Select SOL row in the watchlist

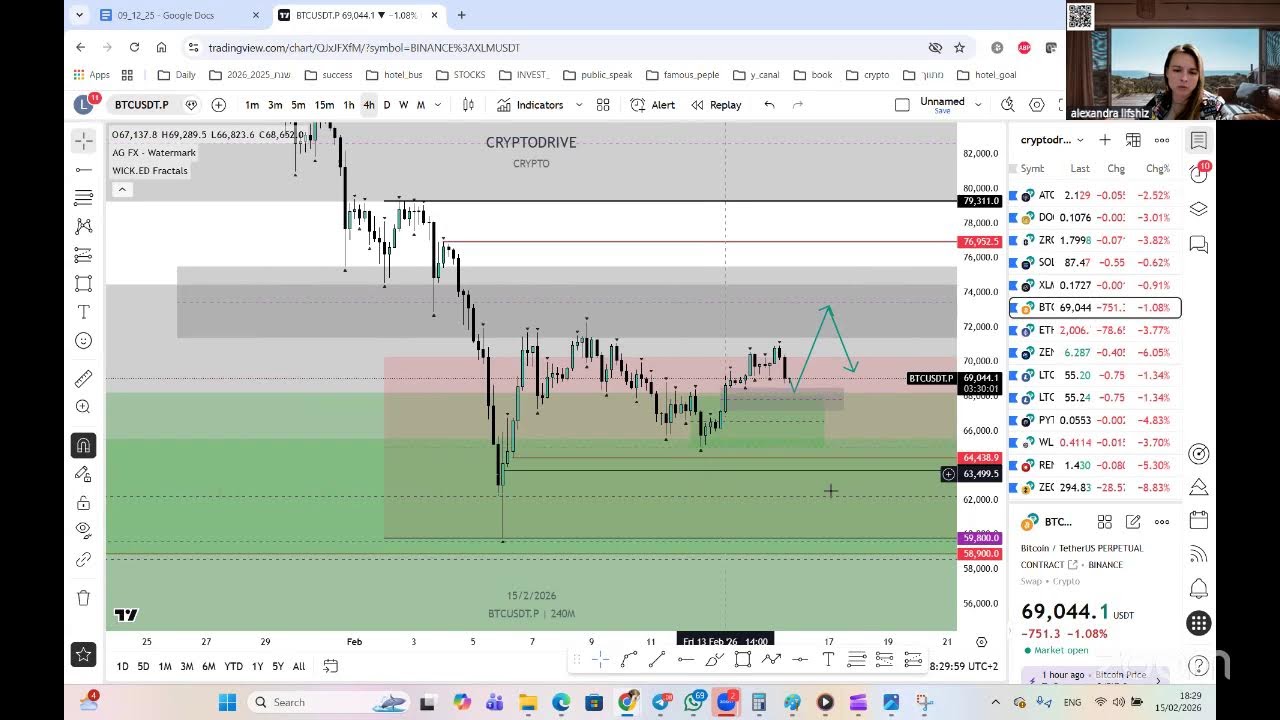tap(1095, 263)
